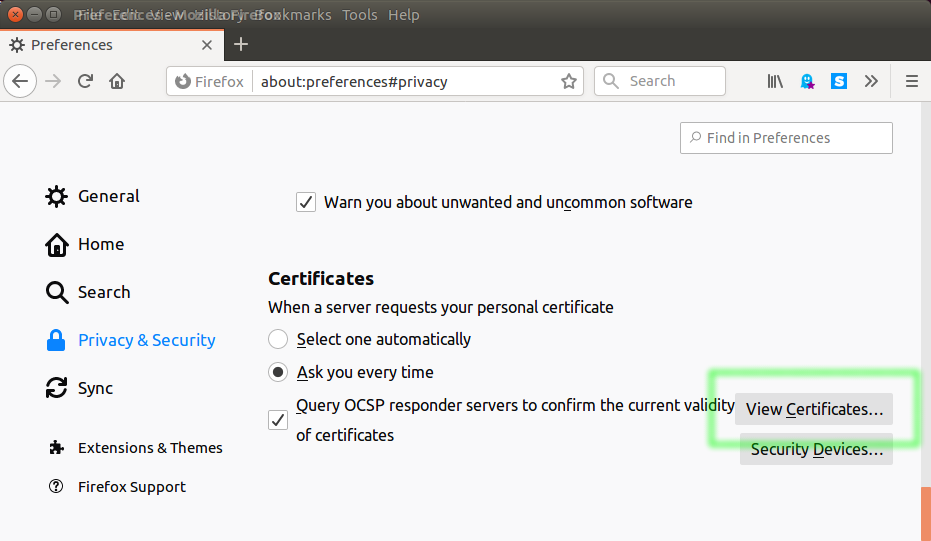The width and height of the screenshot is (931, 541).
Task: Reload the current page
Action: pos(85,81)
